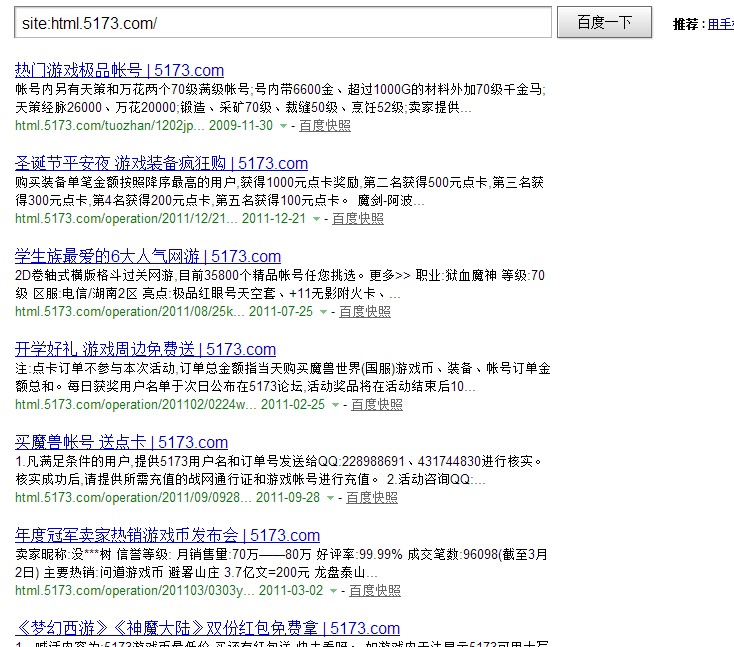Open the partially visible 推荐 link at top right

point(721,24)
